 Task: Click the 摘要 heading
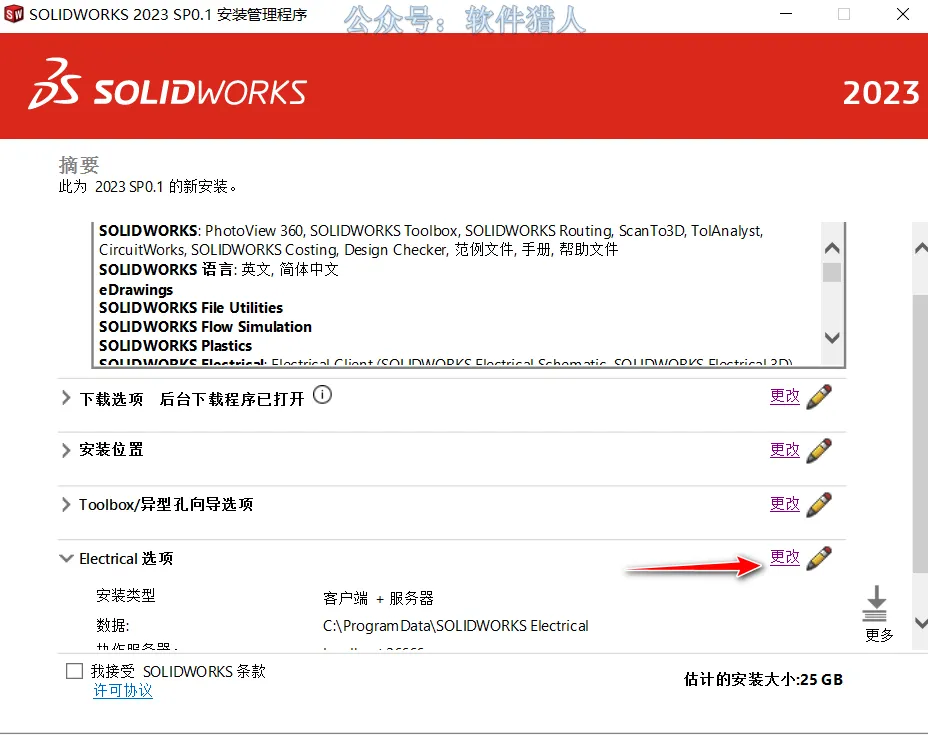(x=79, y=165)
